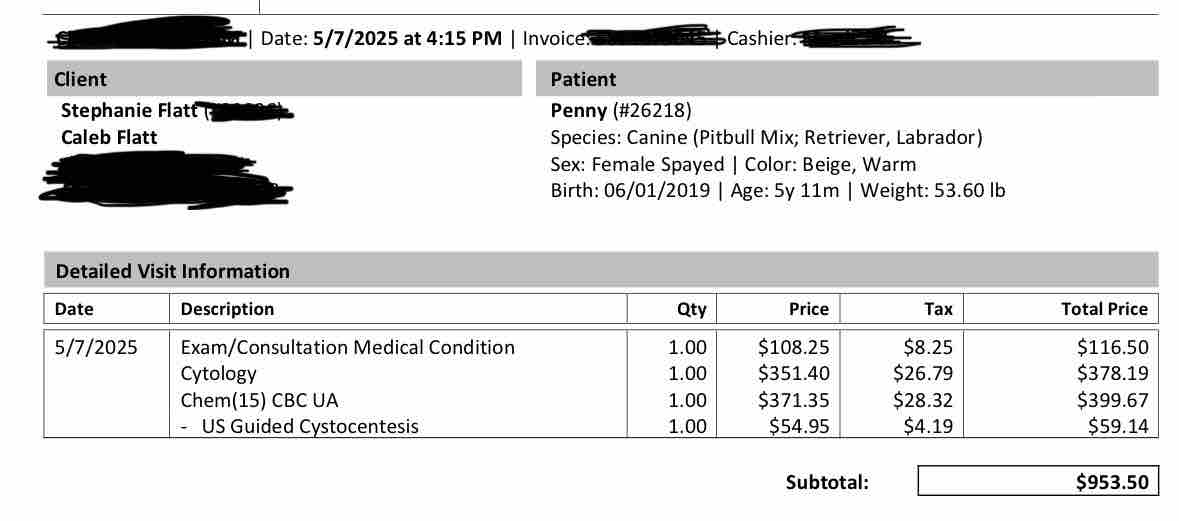Click the client name Caleb Flatt
Screen dimensions: 1179x521
[x=110, y=138]
